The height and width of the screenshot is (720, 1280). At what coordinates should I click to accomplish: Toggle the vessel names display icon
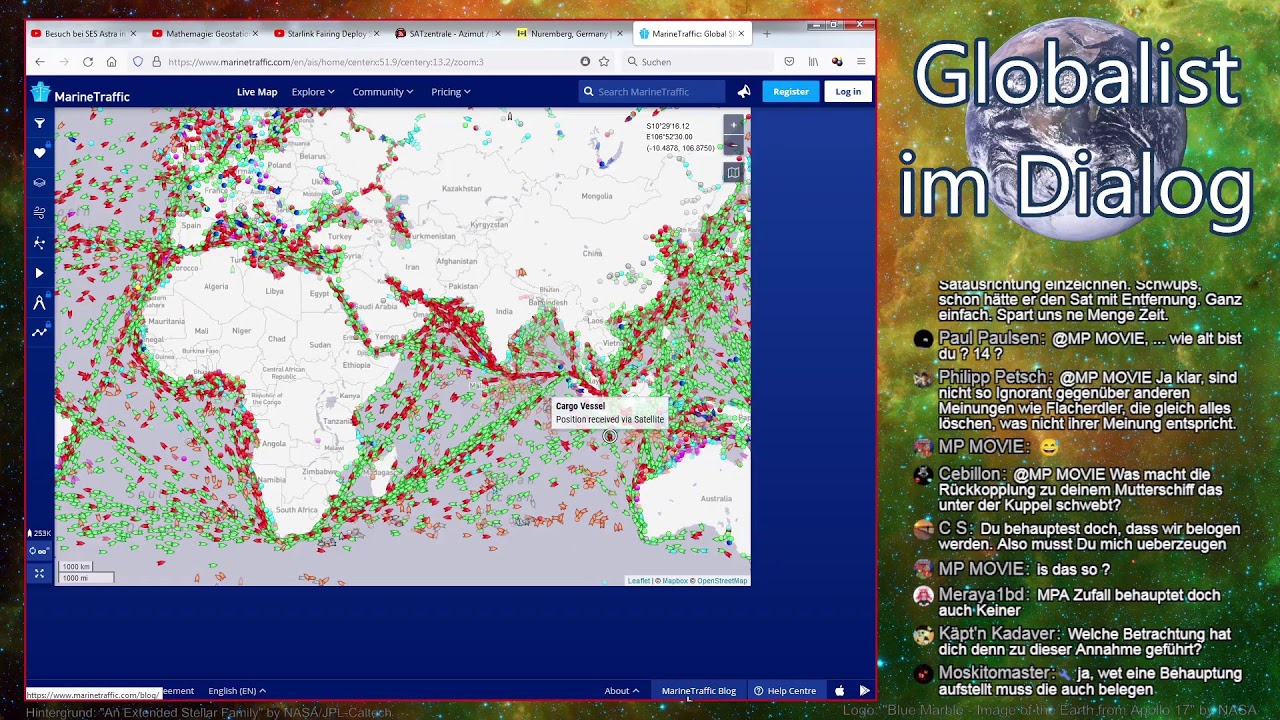coord(40,551)
